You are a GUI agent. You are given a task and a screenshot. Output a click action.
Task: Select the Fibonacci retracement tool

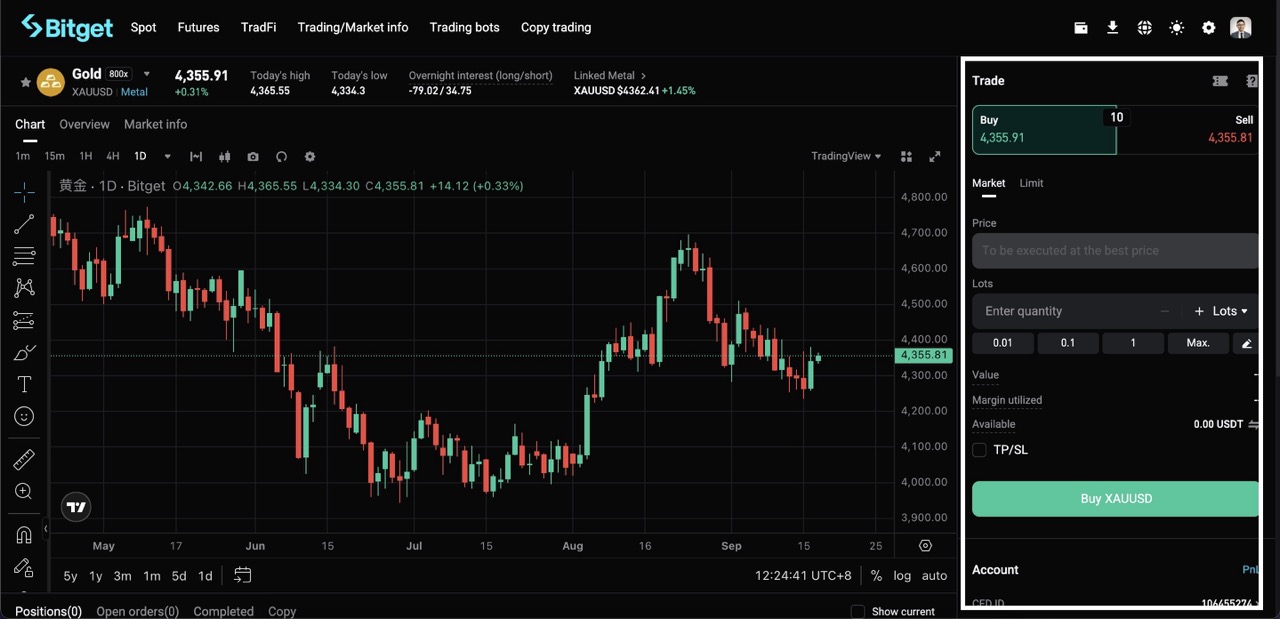[x=24, y=256]
